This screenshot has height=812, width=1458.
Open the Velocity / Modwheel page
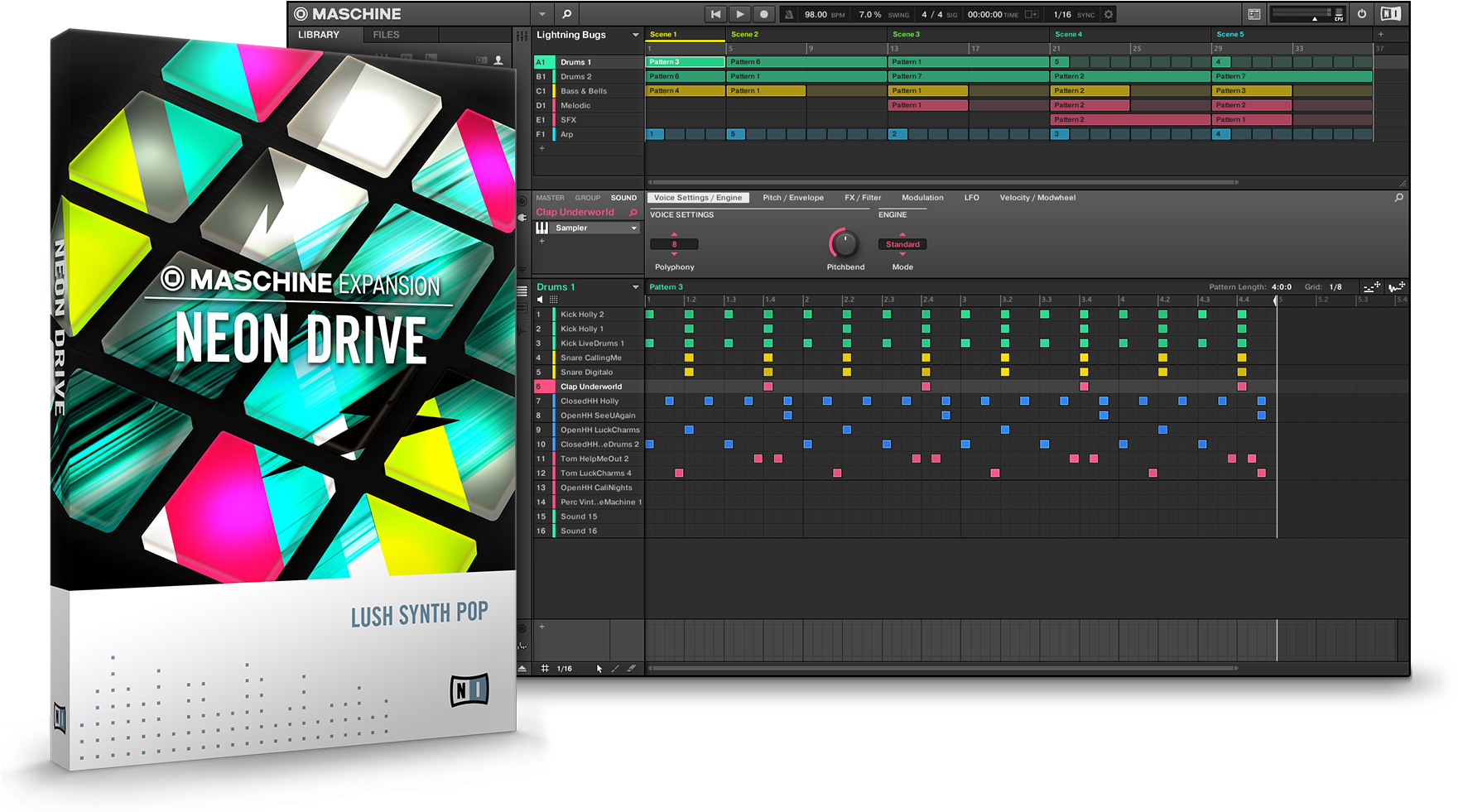(x=1037, y=198)
